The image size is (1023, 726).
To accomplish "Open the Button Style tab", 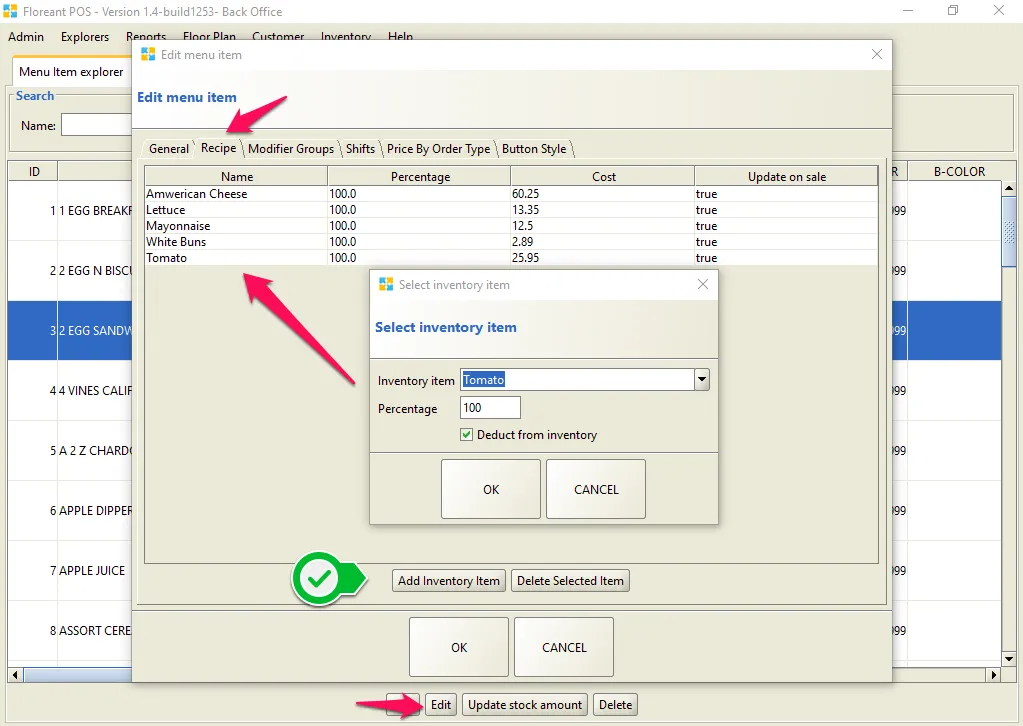I will point(534,149).
